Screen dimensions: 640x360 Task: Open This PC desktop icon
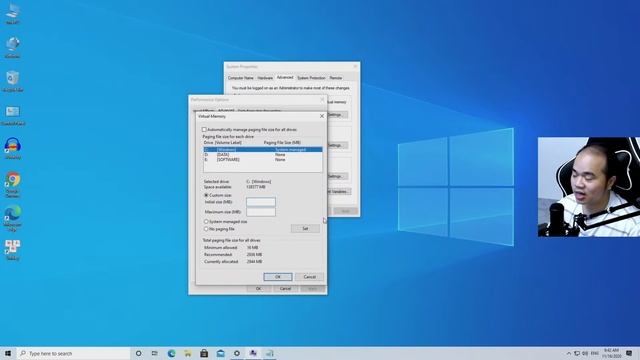[x=13, y=14]
